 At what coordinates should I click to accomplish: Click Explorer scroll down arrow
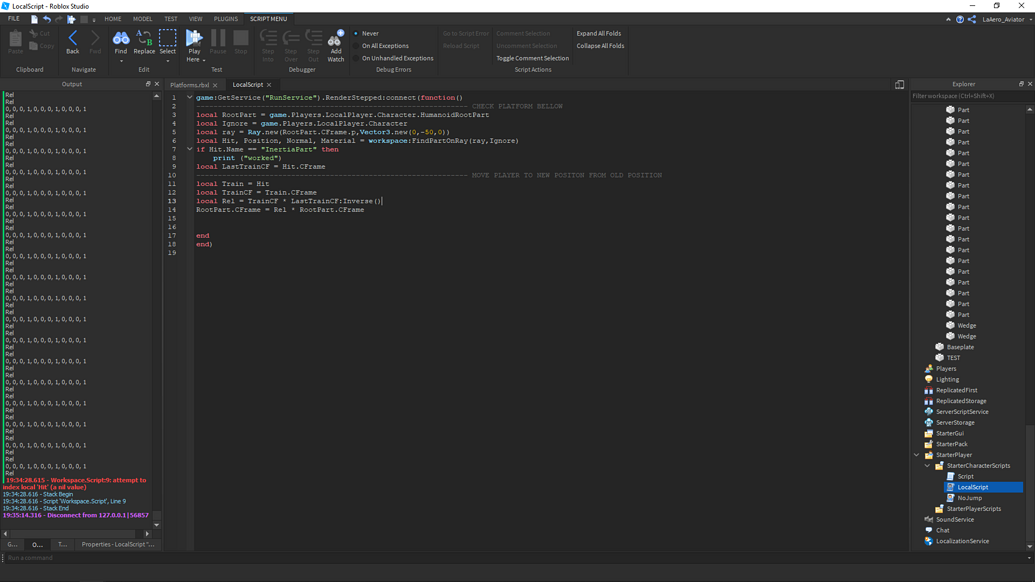[x=1030, y=546]
